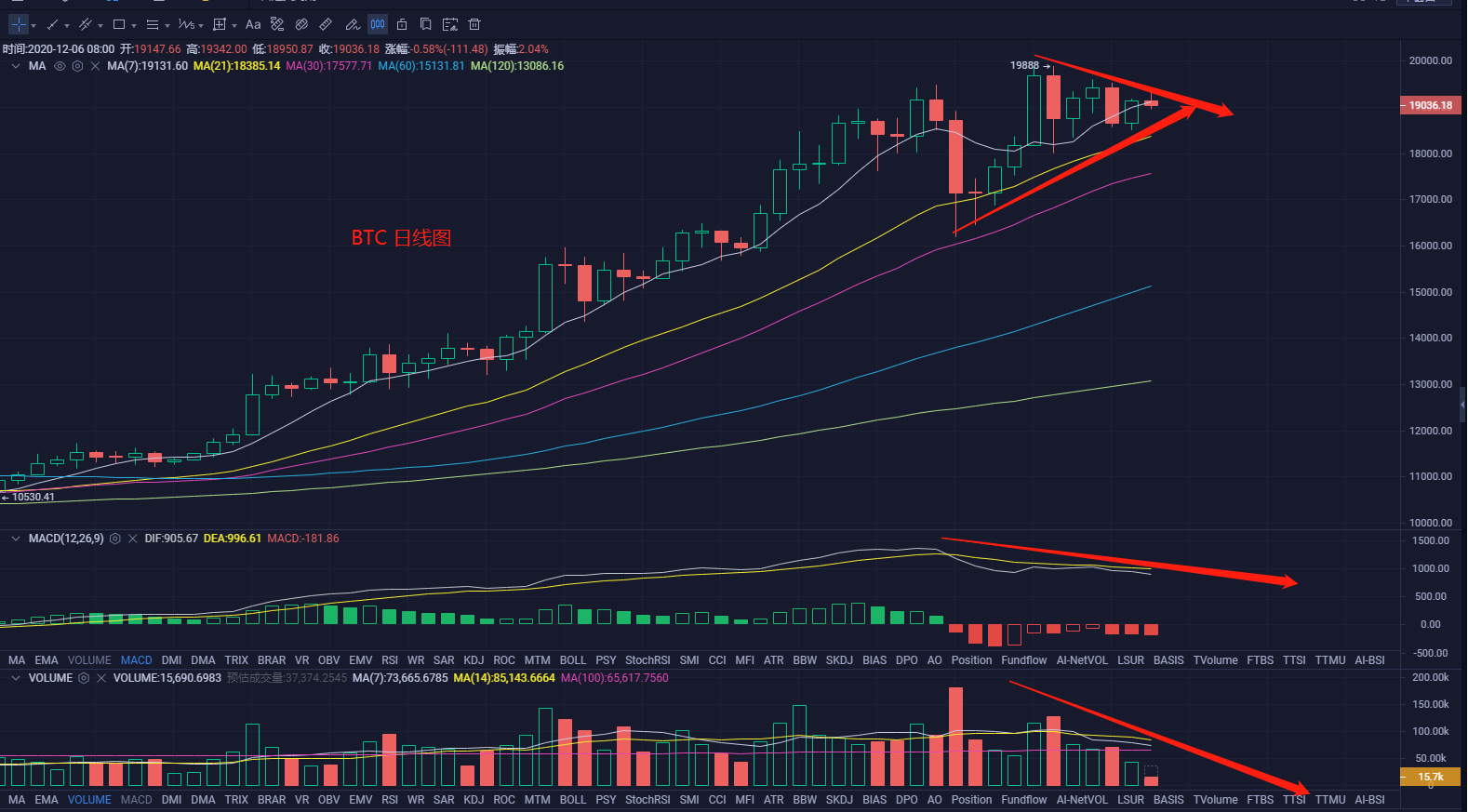Click the MA(7):19131.60 legend value
Viewport: 1468px width, 812px height.
pyautogui.click(x=147, y=66)
